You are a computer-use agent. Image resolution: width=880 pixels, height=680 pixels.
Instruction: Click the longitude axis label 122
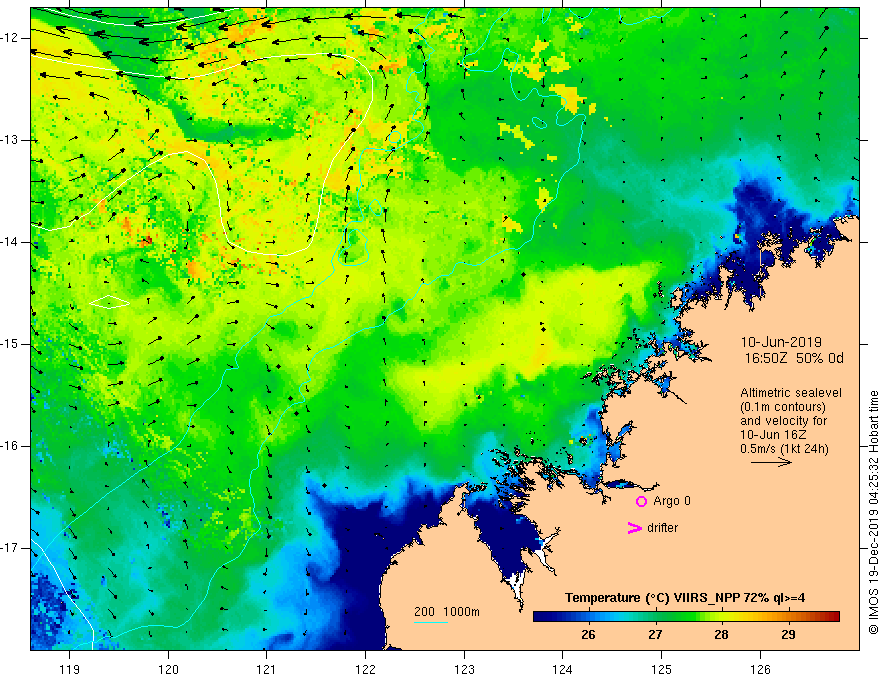(x=365, y=669)
